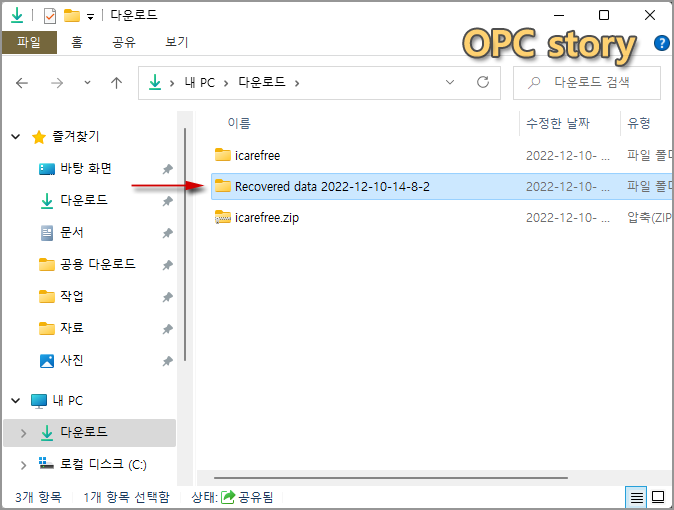Open the recent locations dropdown chevron

pyautogui.click(x=87, y=83)
